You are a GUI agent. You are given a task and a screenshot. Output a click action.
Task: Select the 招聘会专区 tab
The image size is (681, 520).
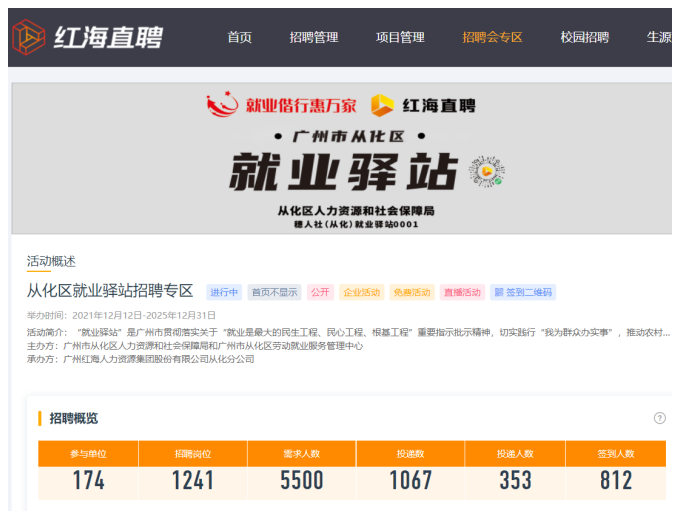tap(492, 38)
